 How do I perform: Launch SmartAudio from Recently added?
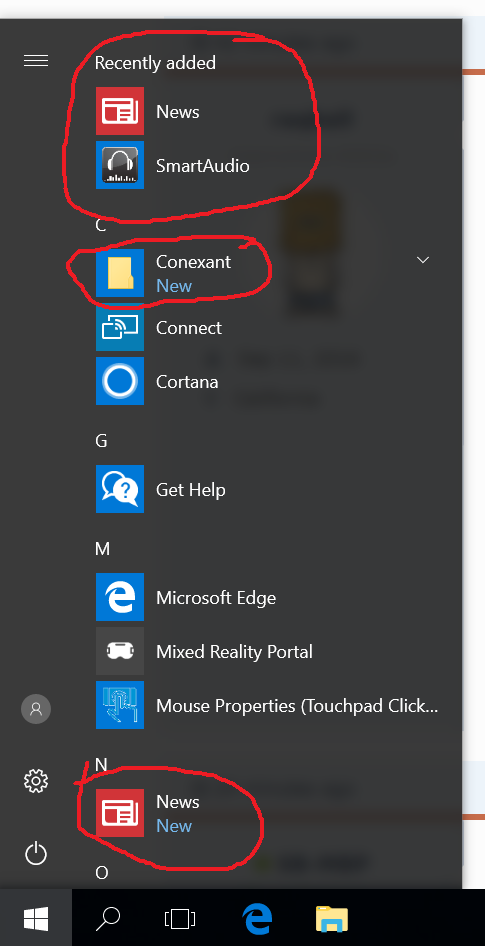(x=265, y=165)
